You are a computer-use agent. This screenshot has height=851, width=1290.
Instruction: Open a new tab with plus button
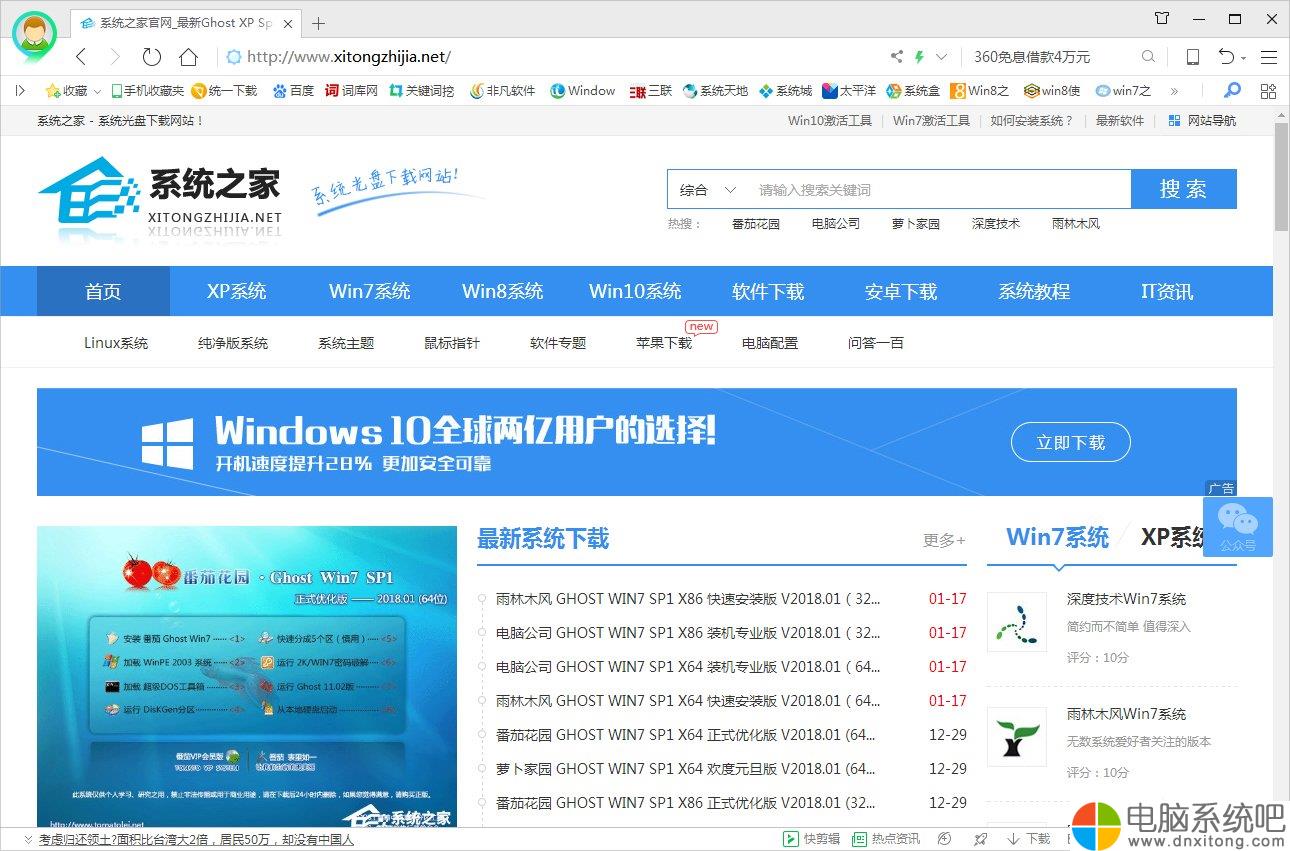(318, 23)
